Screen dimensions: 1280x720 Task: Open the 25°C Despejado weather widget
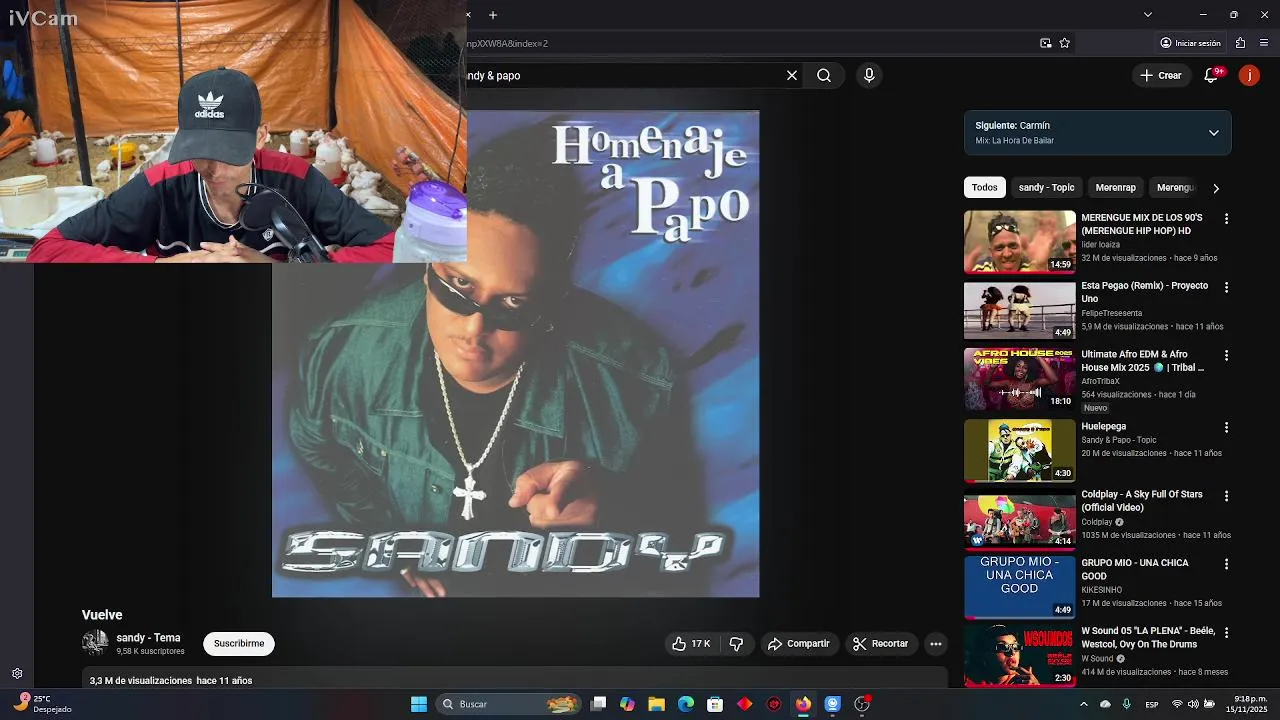point(42,704)
